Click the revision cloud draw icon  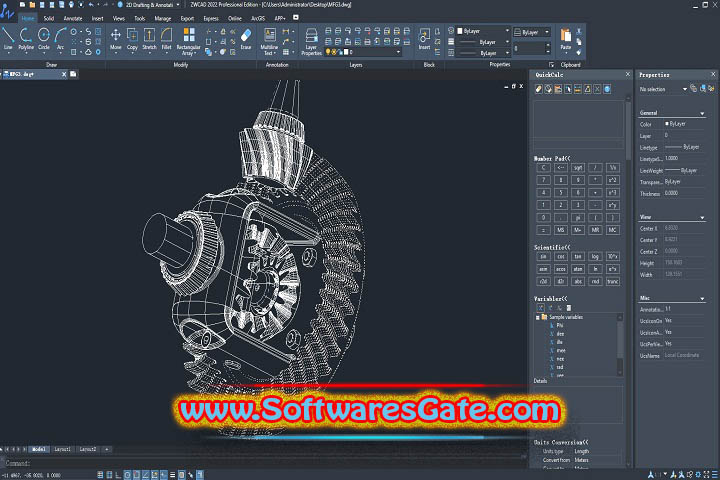88,52
